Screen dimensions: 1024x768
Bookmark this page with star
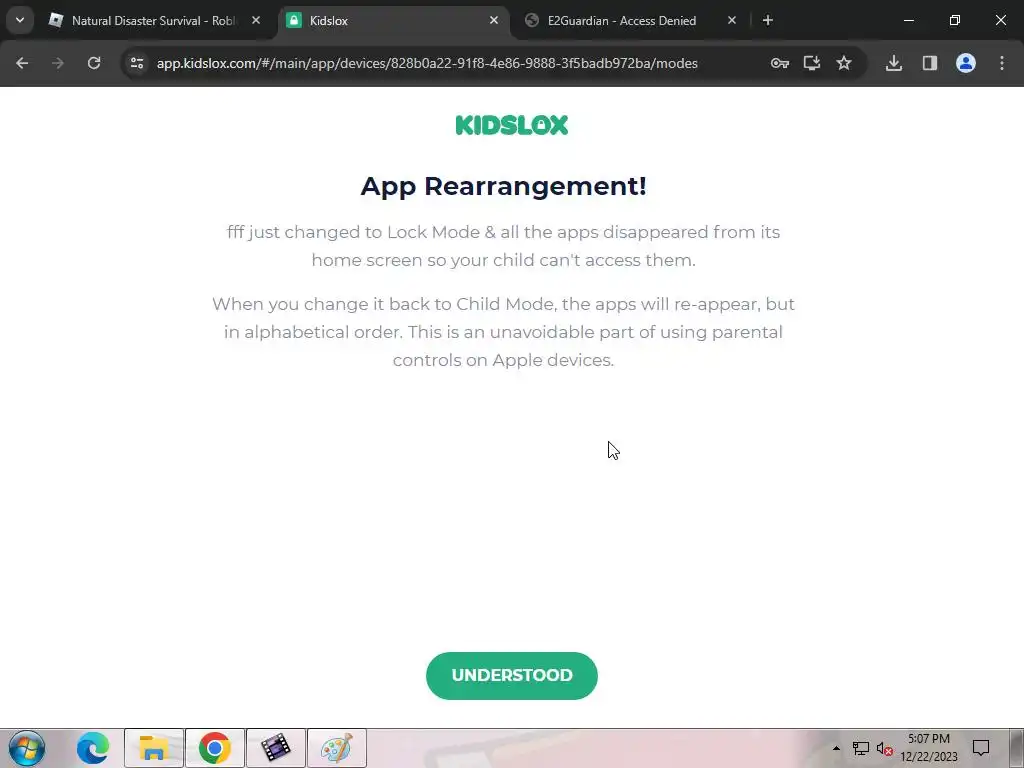point(844,63)
